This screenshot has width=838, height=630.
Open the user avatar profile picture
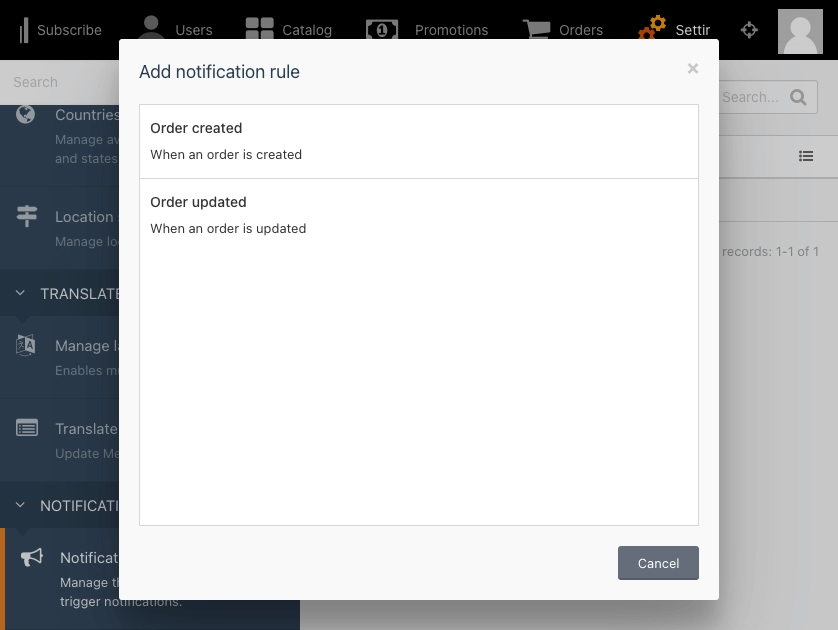click(800, 32)
